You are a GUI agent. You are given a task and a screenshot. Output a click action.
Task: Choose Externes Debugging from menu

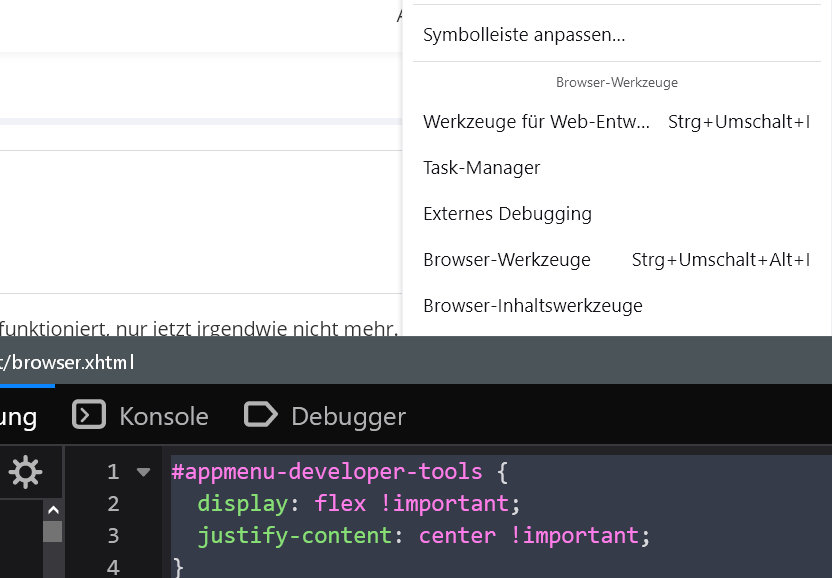point(507,214)
